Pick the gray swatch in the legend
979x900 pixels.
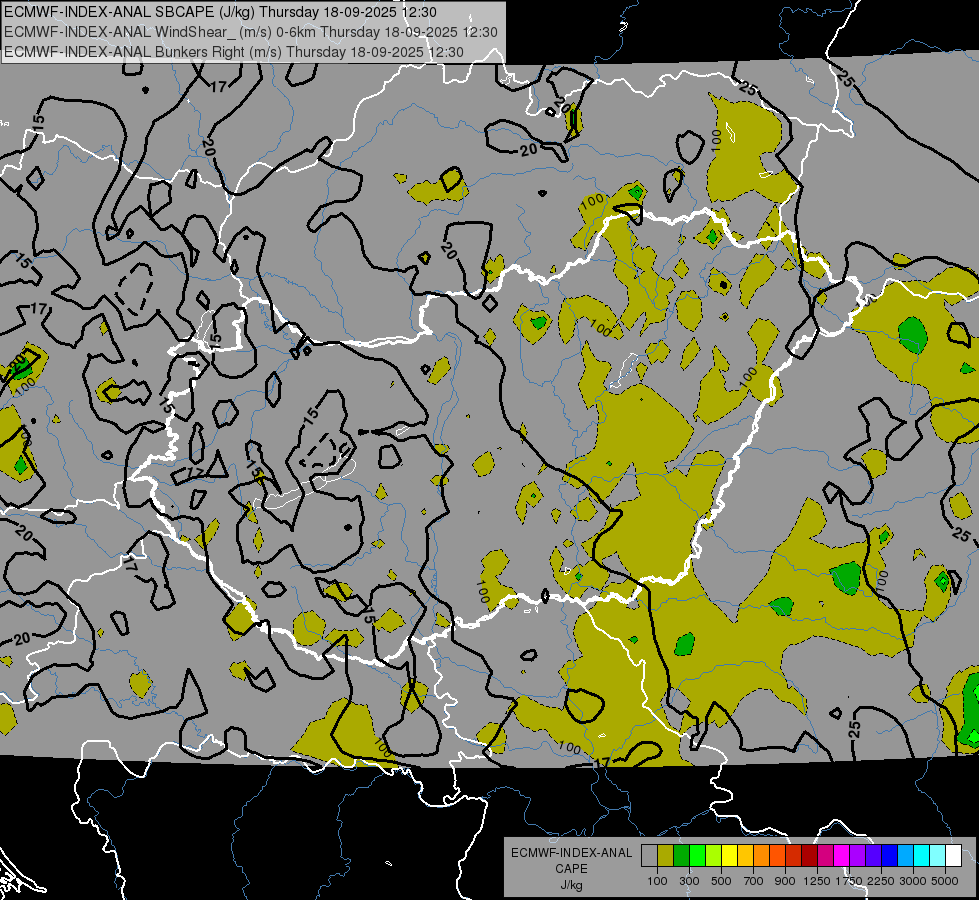[650, 856]
